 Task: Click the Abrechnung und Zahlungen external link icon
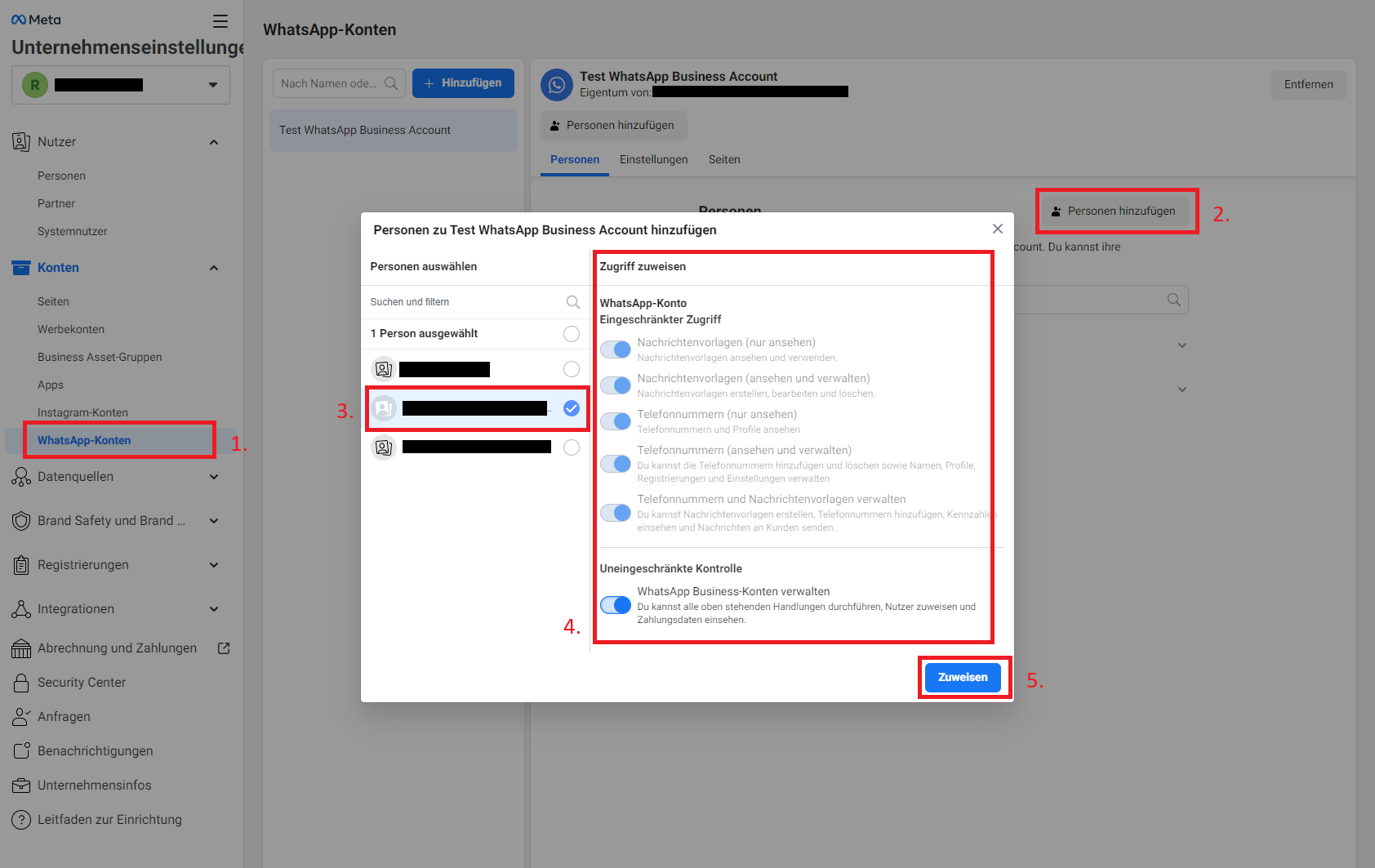pos(224,648)
